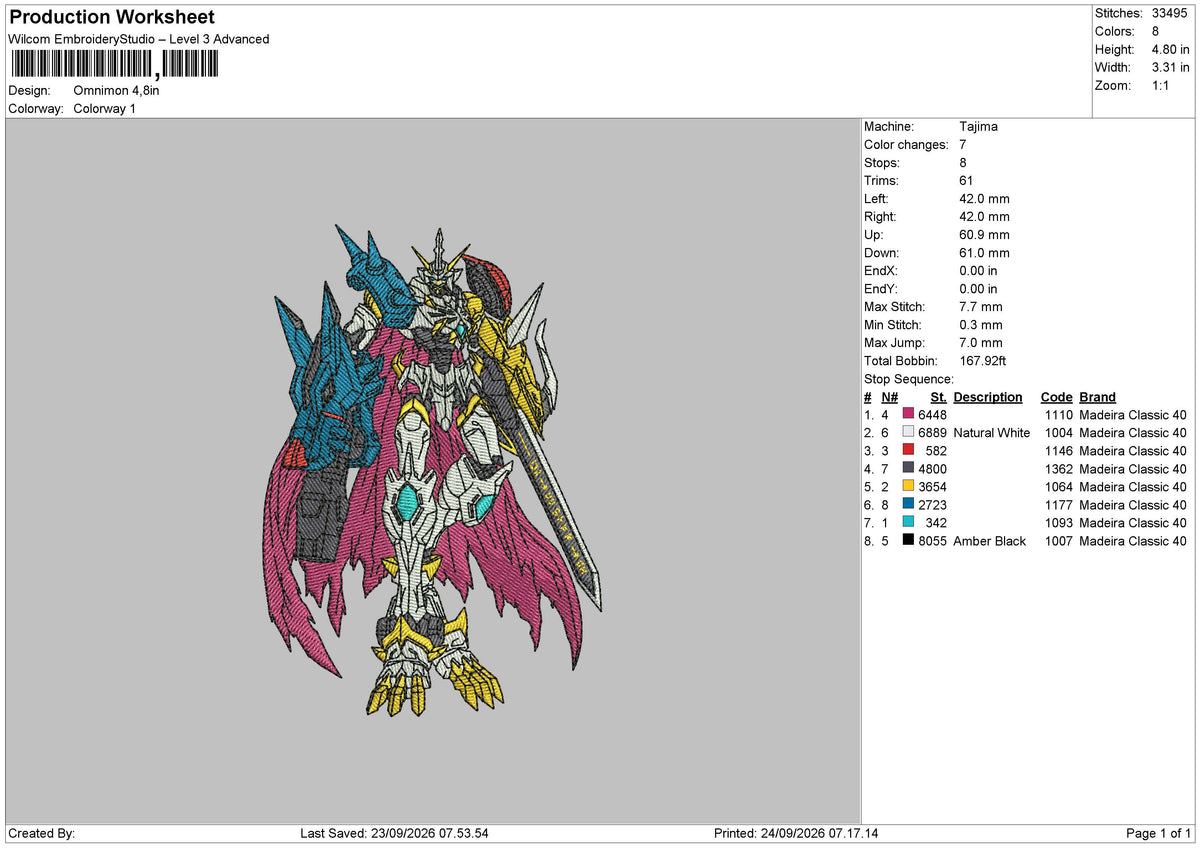Click the 'Color changes:' label
Screen dimensions: 1200x848
pos(906,145)
